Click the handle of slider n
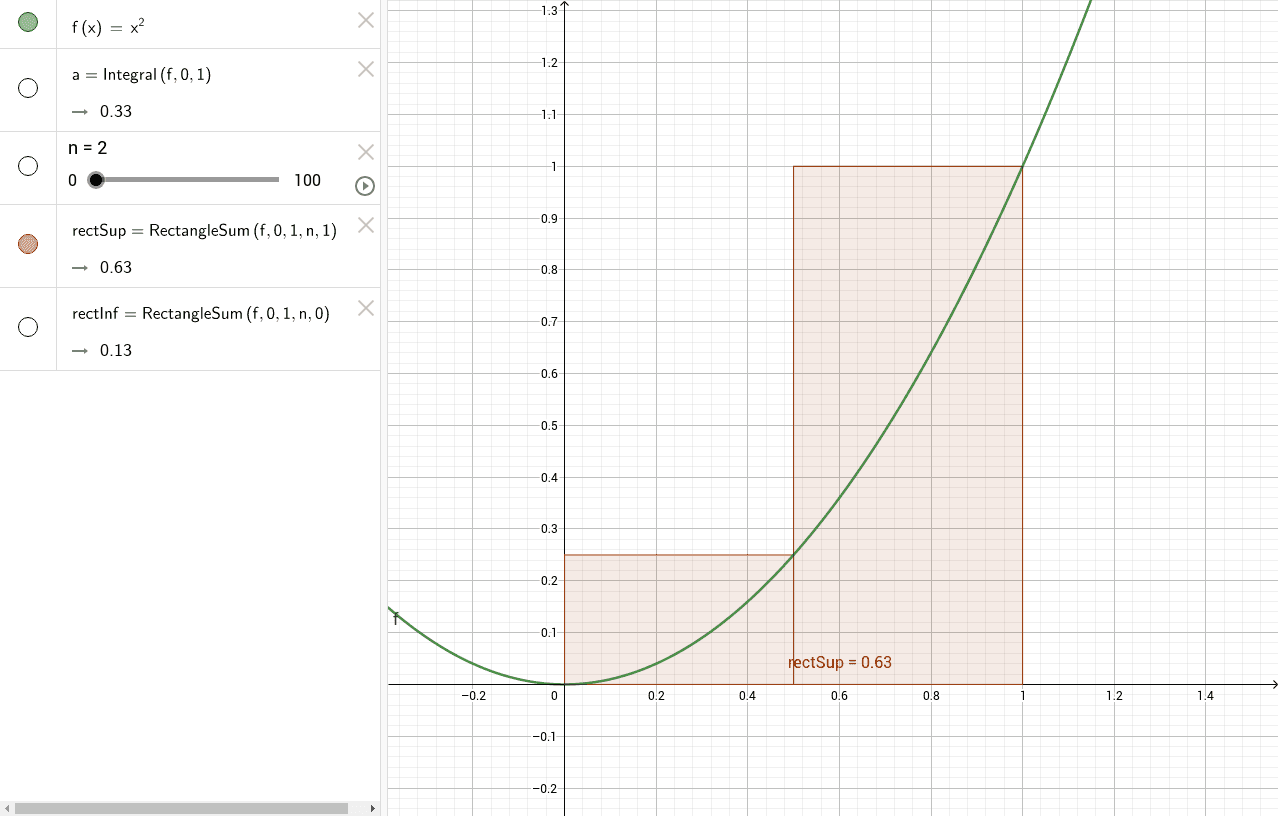This screenshot has height=818, width=1280. coord(97,179)
